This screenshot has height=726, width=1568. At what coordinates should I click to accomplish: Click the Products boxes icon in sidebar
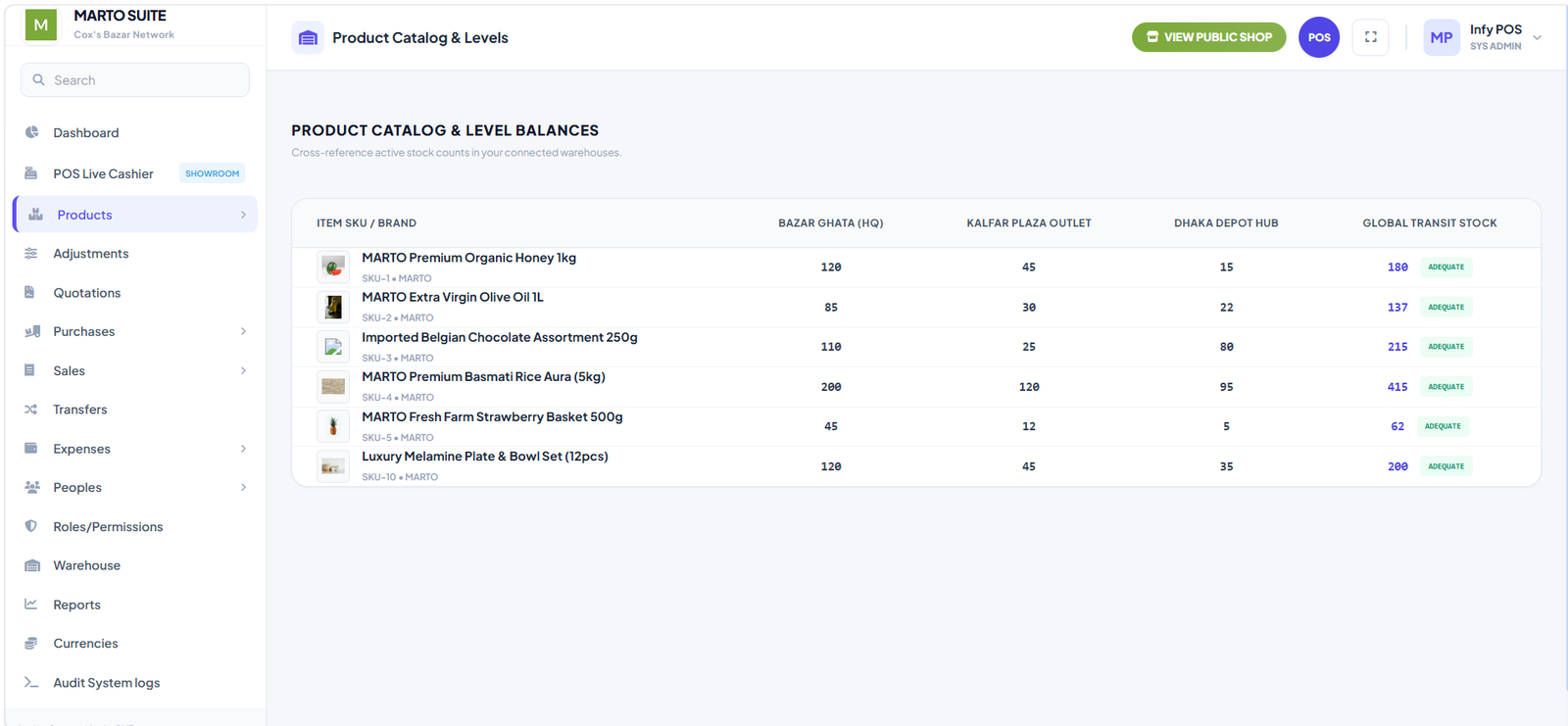click(x=35, y=215)
